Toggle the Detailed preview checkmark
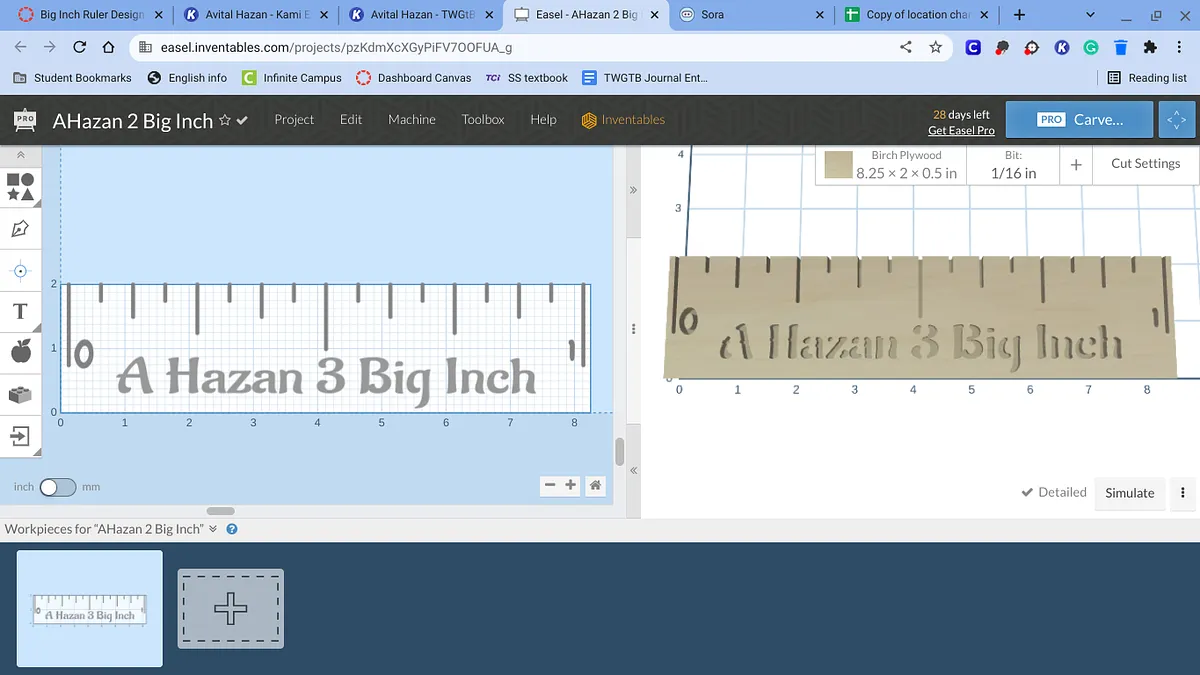Screen dimensions: 1200x675 coord(1053,492)
